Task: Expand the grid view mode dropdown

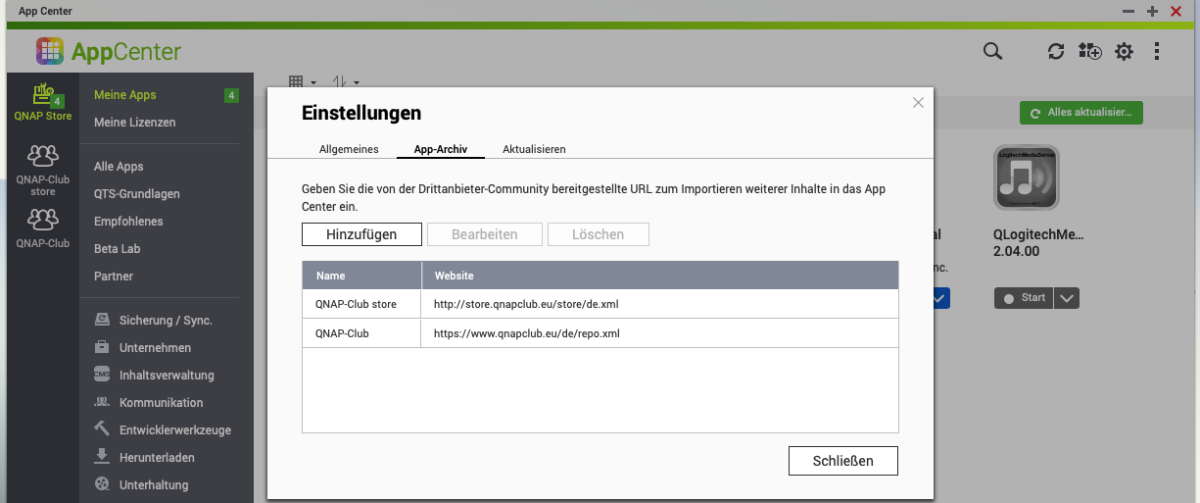Action: [302, 82]
